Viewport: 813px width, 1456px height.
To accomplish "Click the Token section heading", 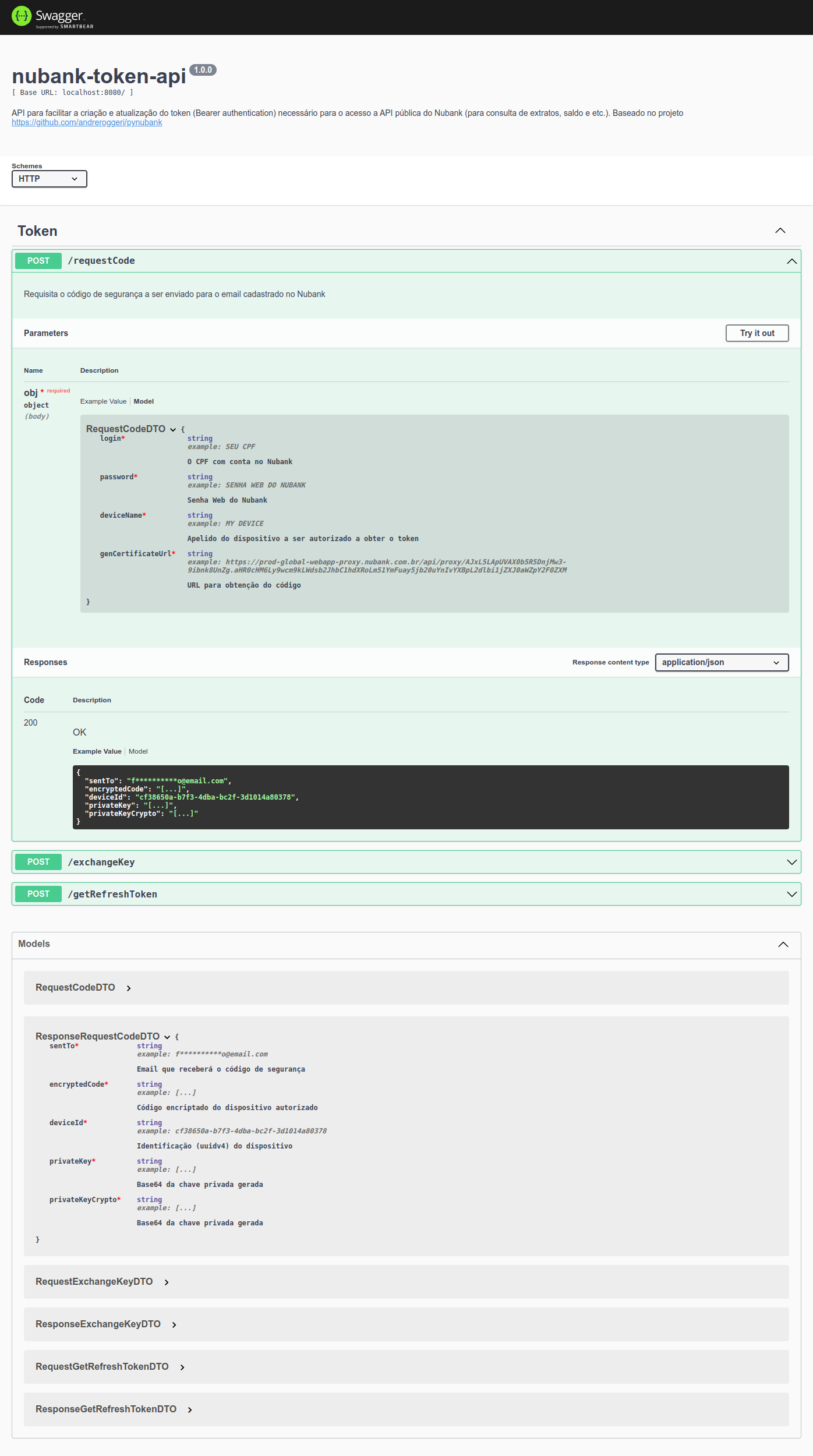I will pyautogui.click(x=37, y=231).
